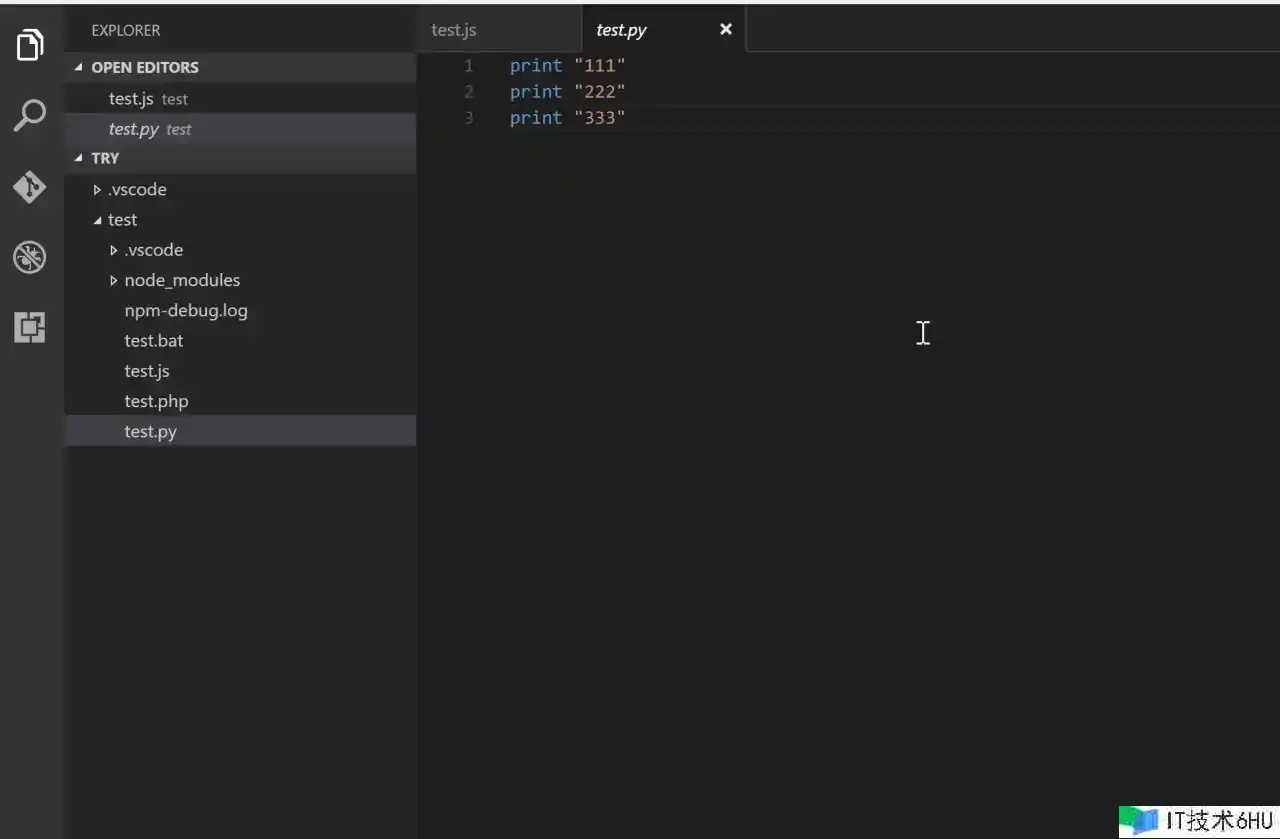Select test.js in Open Editors list
This screenshot has height=839, width=1280.
pos(131,99)
